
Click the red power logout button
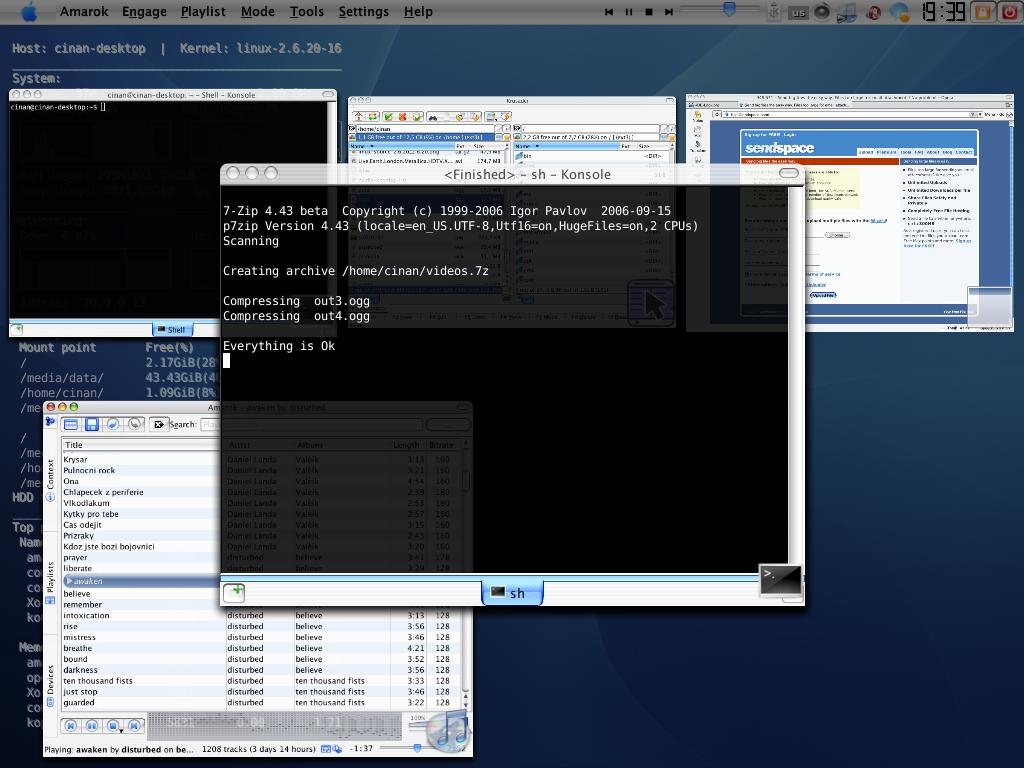point(1010,12)
